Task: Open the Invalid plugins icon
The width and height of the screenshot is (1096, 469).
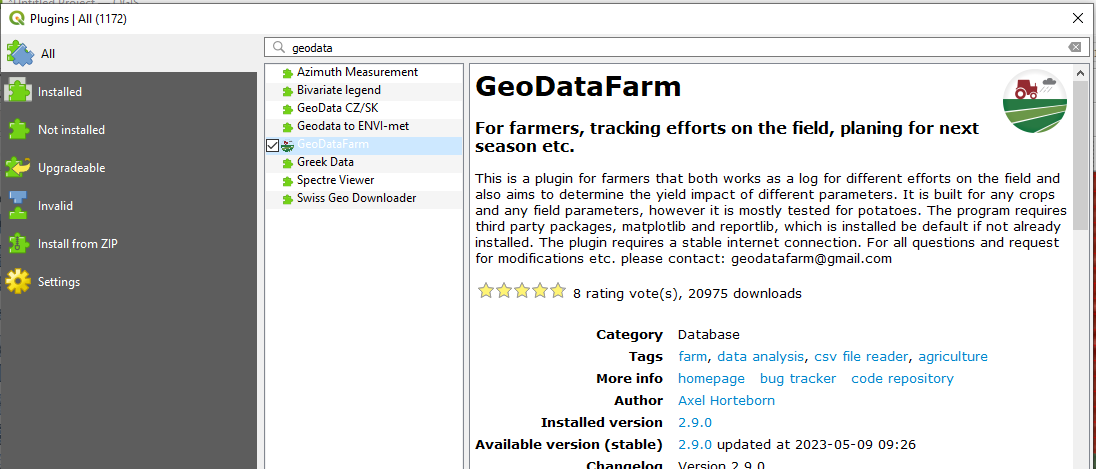Action: tap(19, 206)
